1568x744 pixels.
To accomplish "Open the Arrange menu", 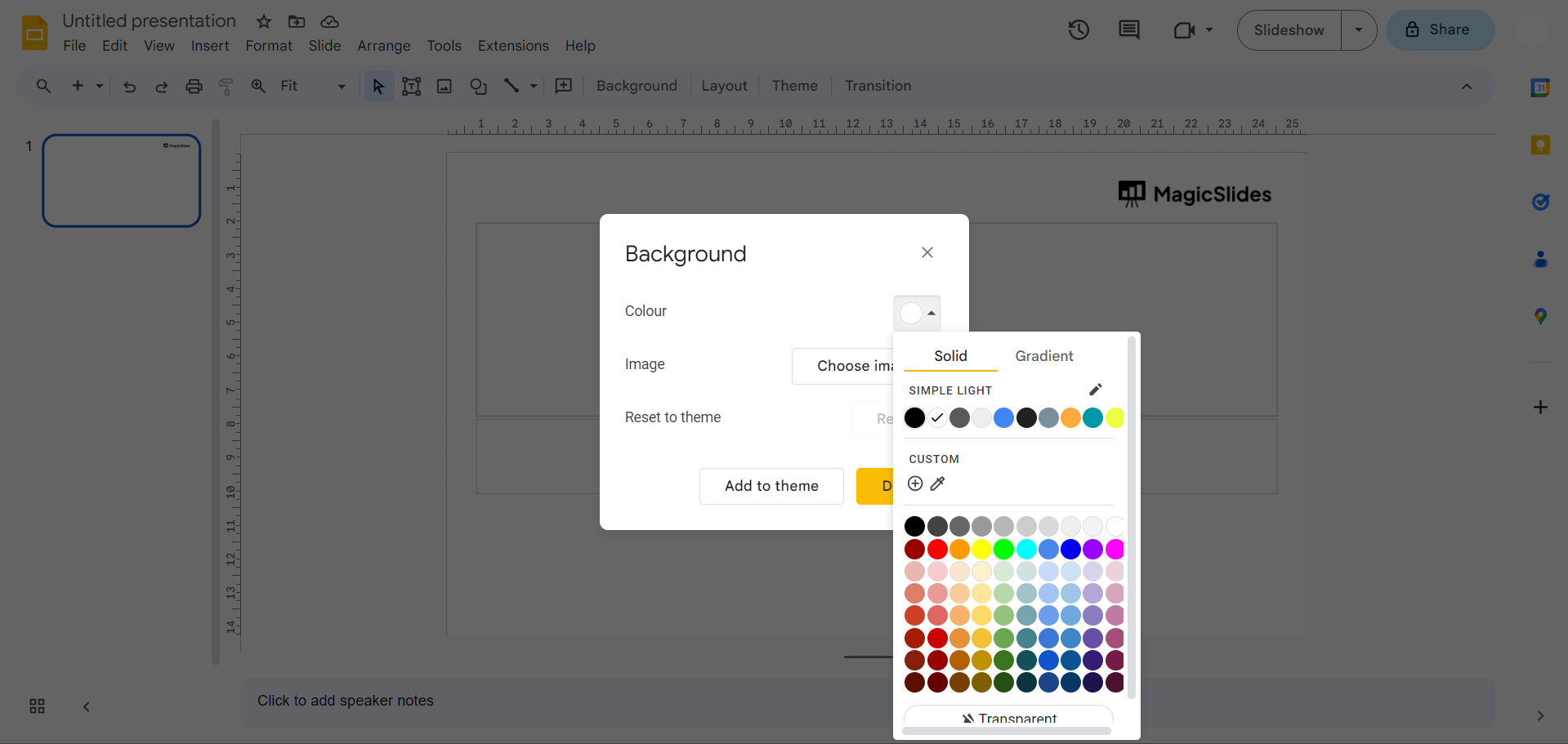I will pos(383,46).
